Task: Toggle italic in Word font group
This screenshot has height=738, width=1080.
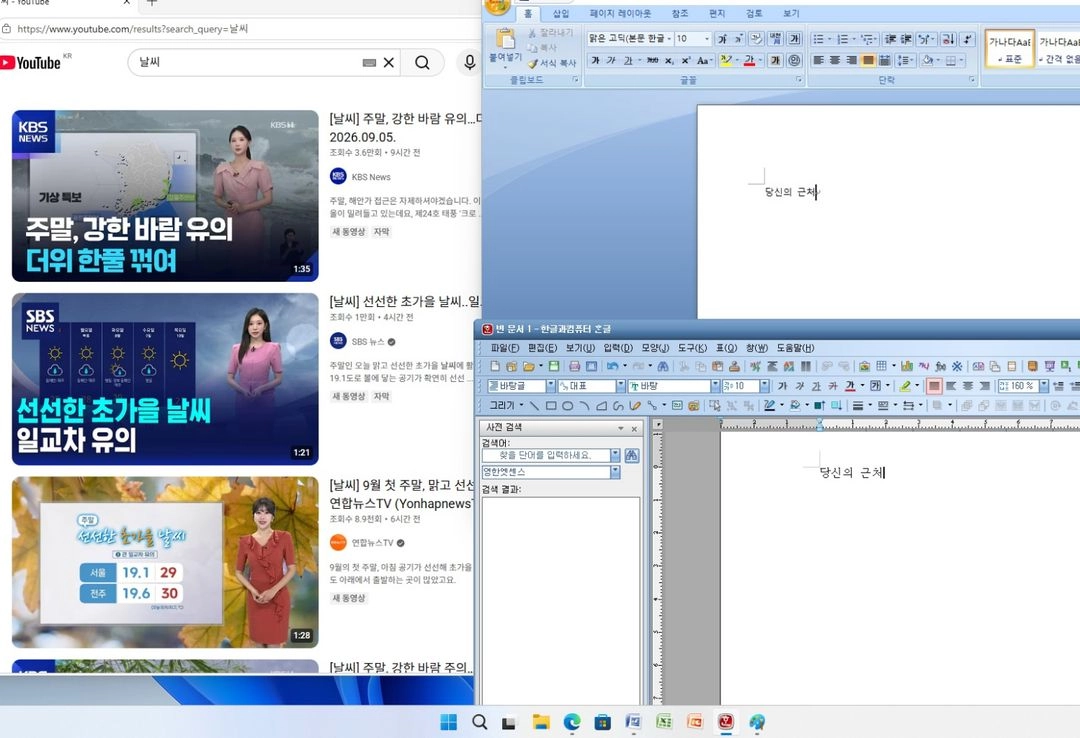Action: [611, 61]
